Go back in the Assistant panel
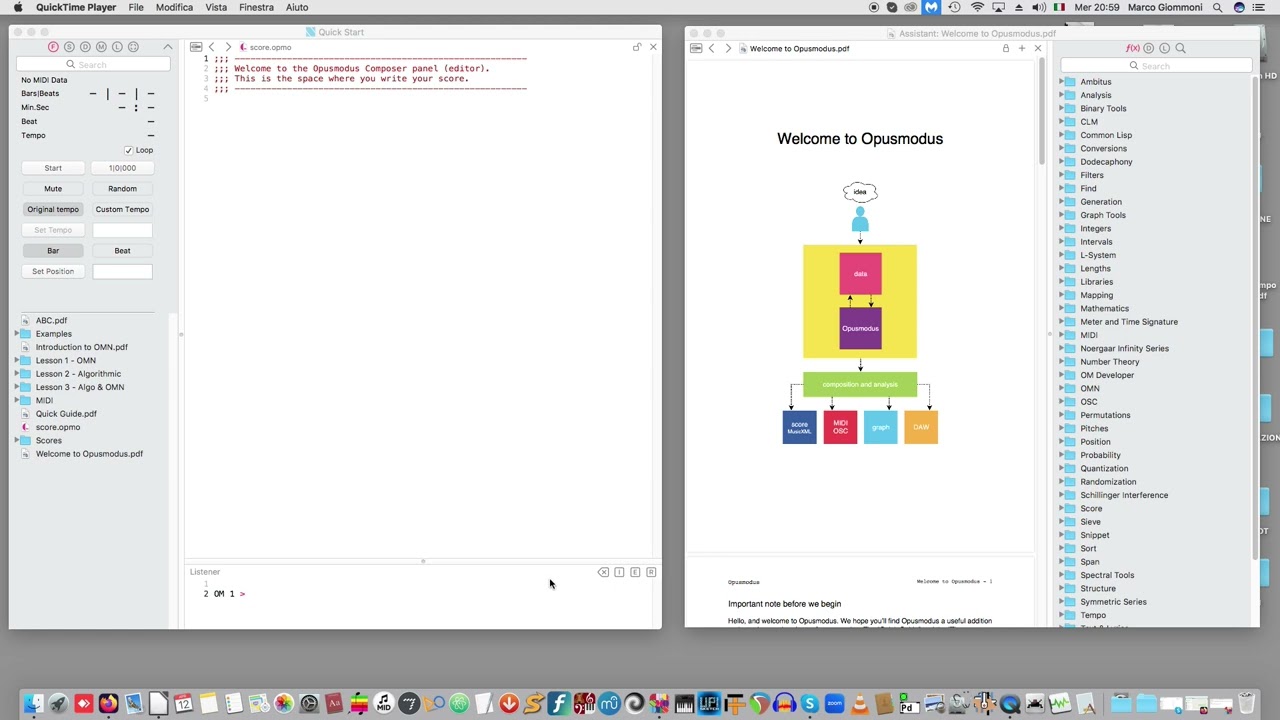Viewport: 1280px width, 720px height. pos(711,48)
